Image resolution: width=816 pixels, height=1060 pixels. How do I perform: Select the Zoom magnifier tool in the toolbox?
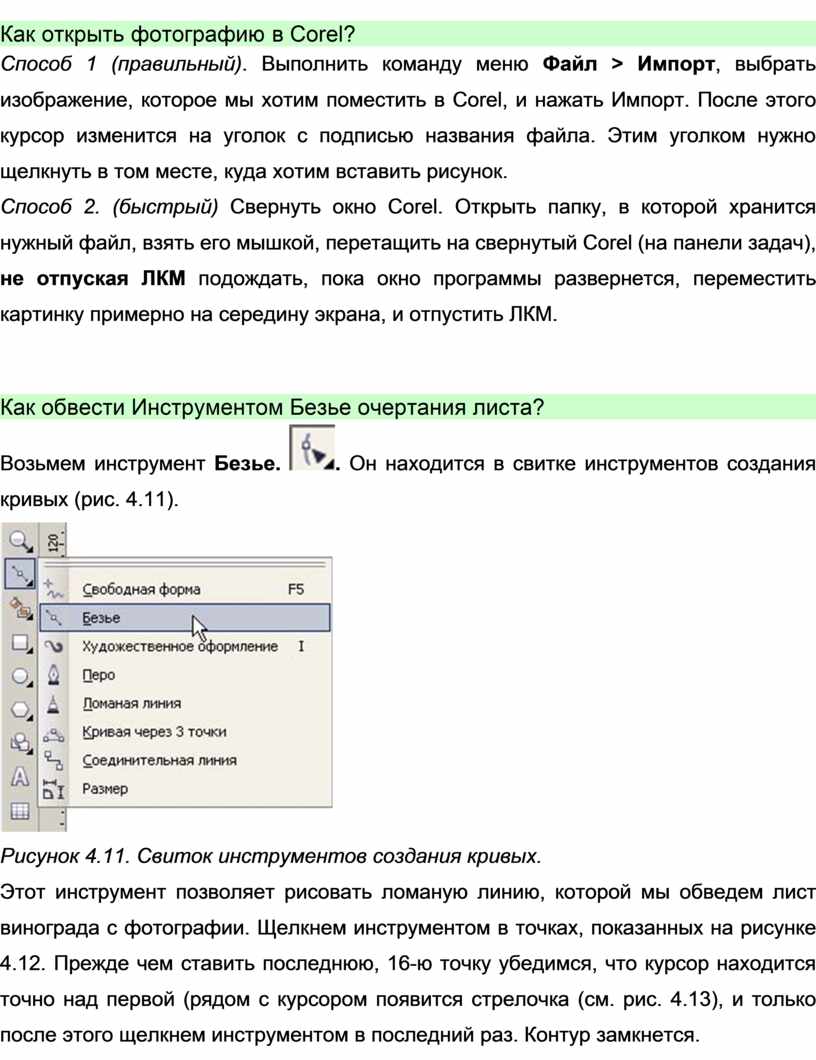pyautogui.click(x=20, y=541)
